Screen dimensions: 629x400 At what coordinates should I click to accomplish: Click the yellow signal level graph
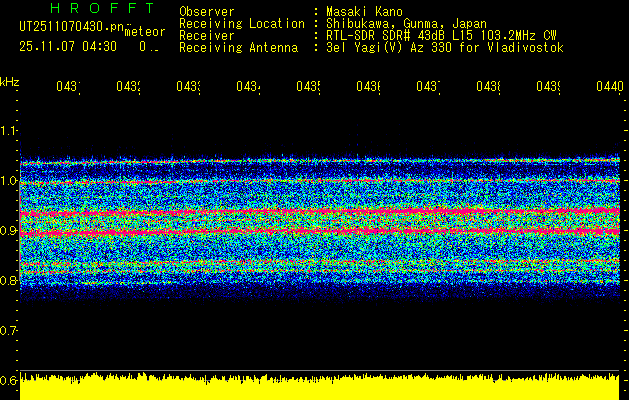pos(320,386)
